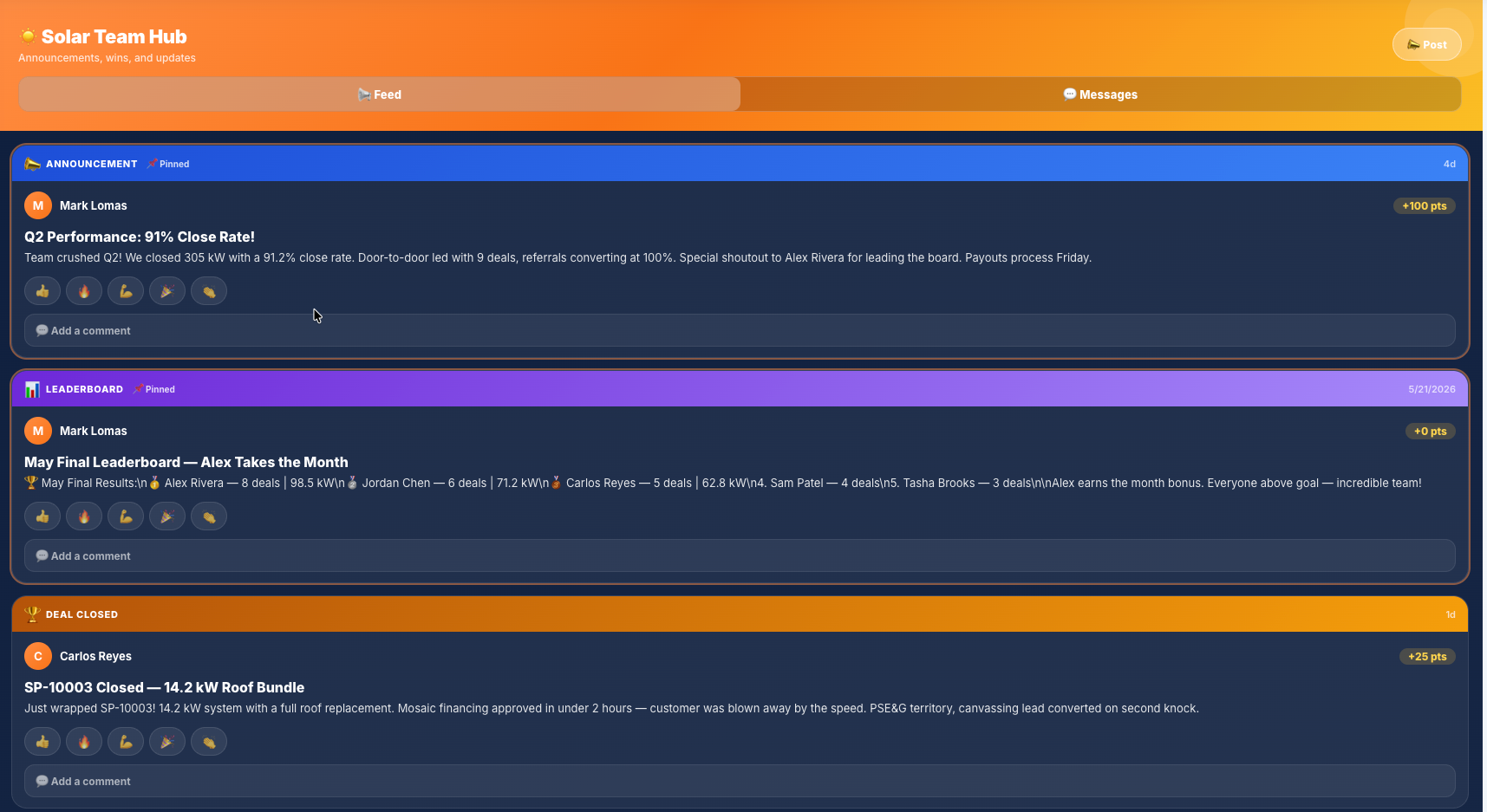
Task: React with flexed bicep on Q2 Performance post
Action: click(x=126, y=291)
